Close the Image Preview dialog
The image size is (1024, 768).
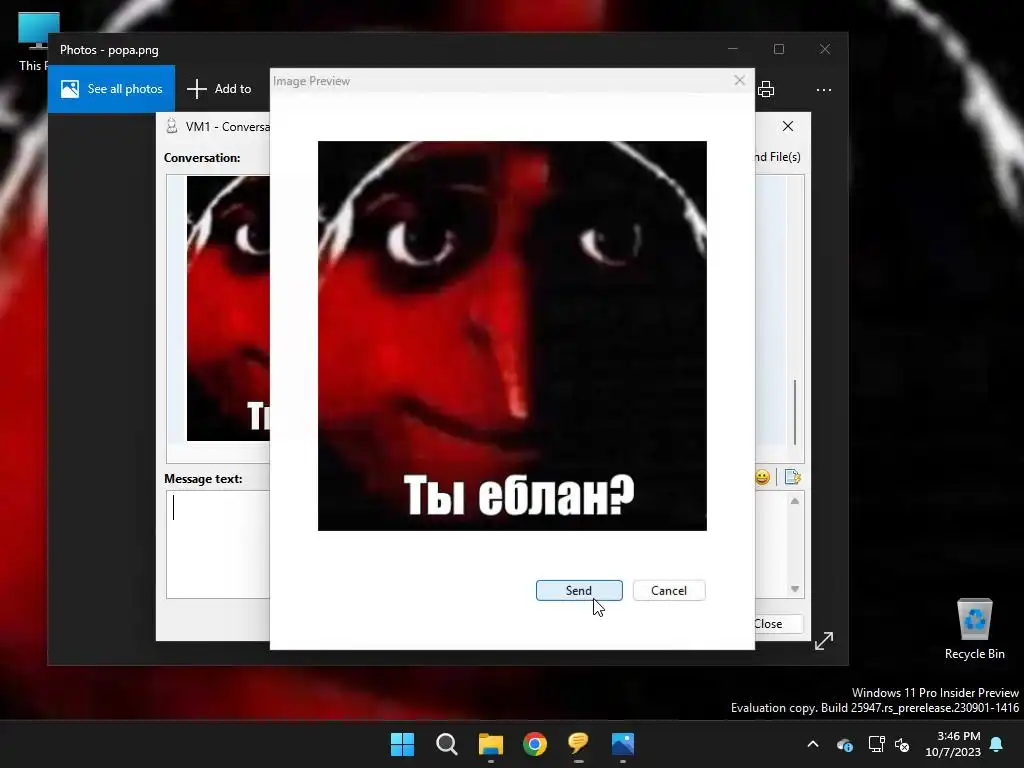click(x=739, y=80)
